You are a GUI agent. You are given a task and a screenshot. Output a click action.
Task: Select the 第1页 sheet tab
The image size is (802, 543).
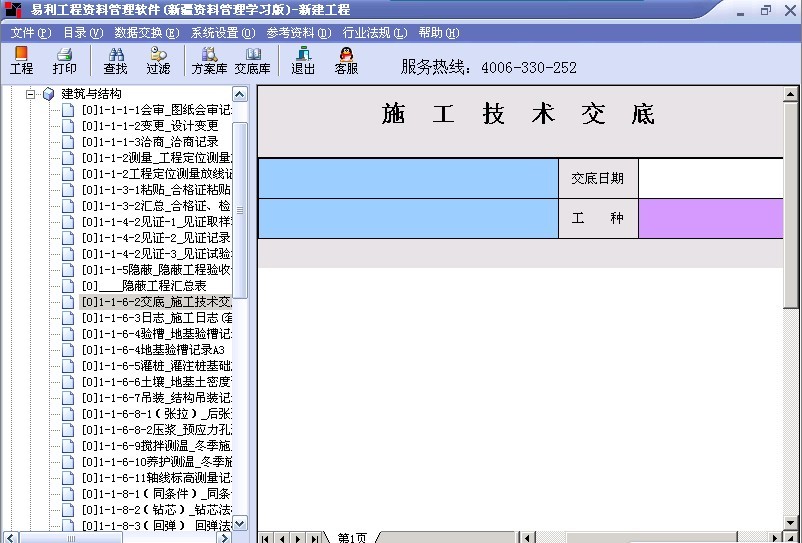352,538
